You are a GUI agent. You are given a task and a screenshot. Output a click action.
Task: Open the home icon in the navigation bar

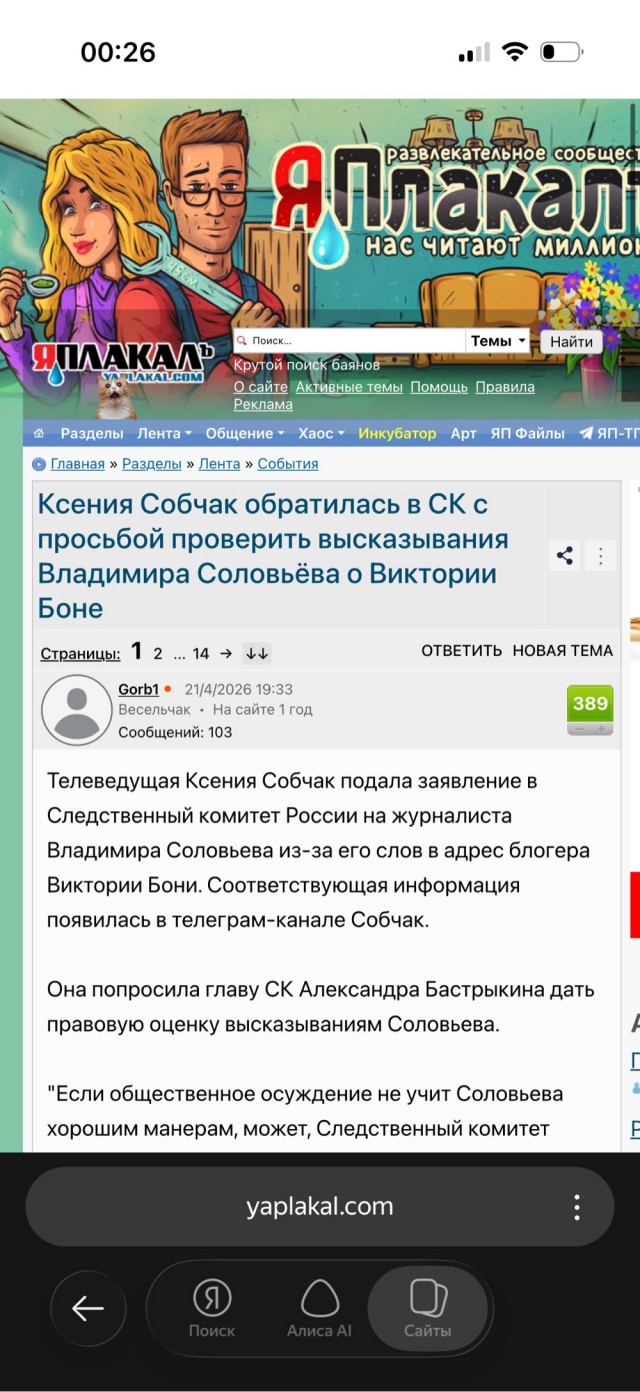pyautogui.click(x=39, y=433)
